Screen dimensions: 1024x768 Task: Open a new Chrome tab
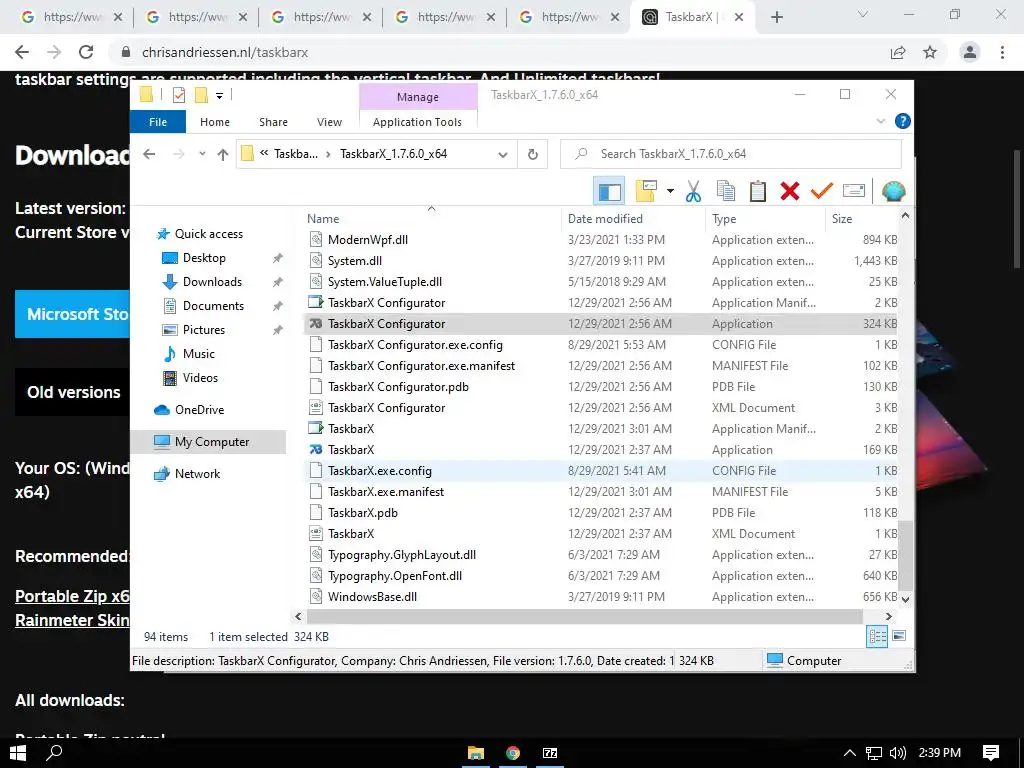[776, 17]
